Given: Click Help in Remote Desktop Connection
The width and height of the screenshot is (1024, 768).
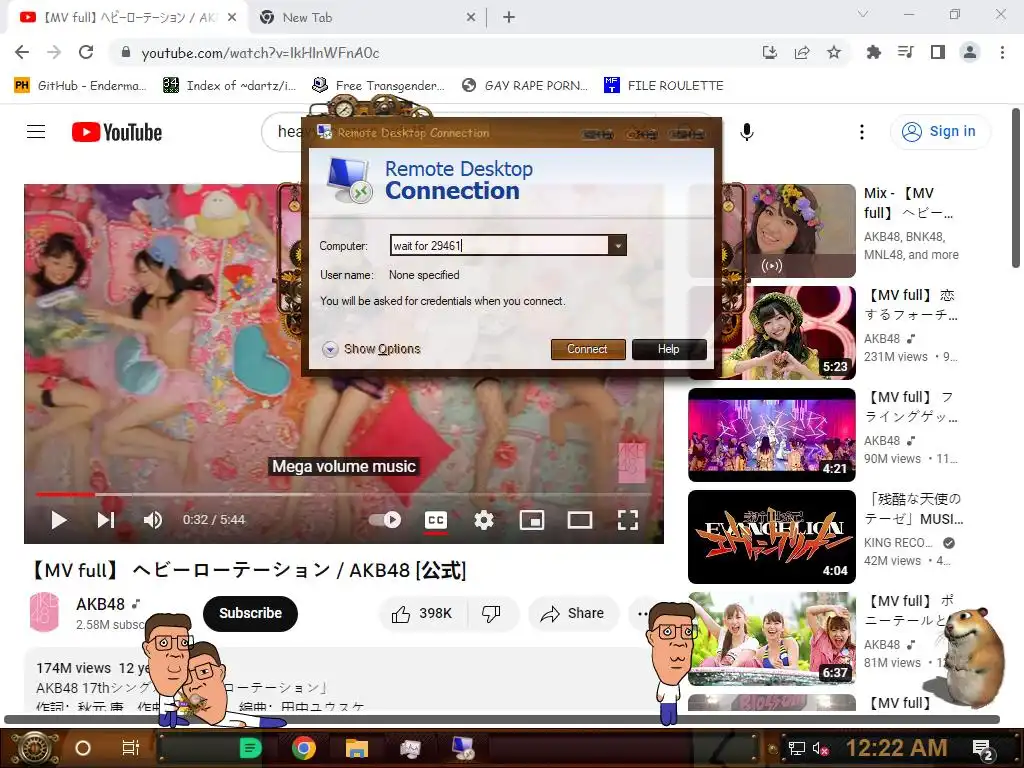Looking at the screenshot, I should tap(669, 349).
